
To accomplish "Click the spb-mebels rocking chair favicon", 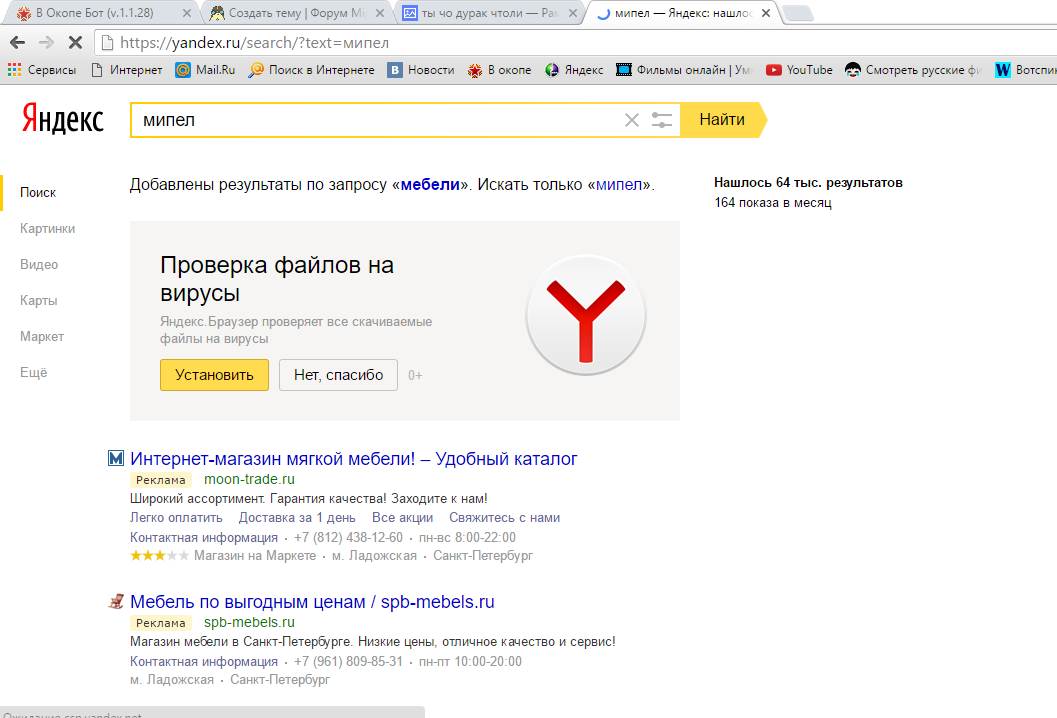I will [x=116, y=601].
